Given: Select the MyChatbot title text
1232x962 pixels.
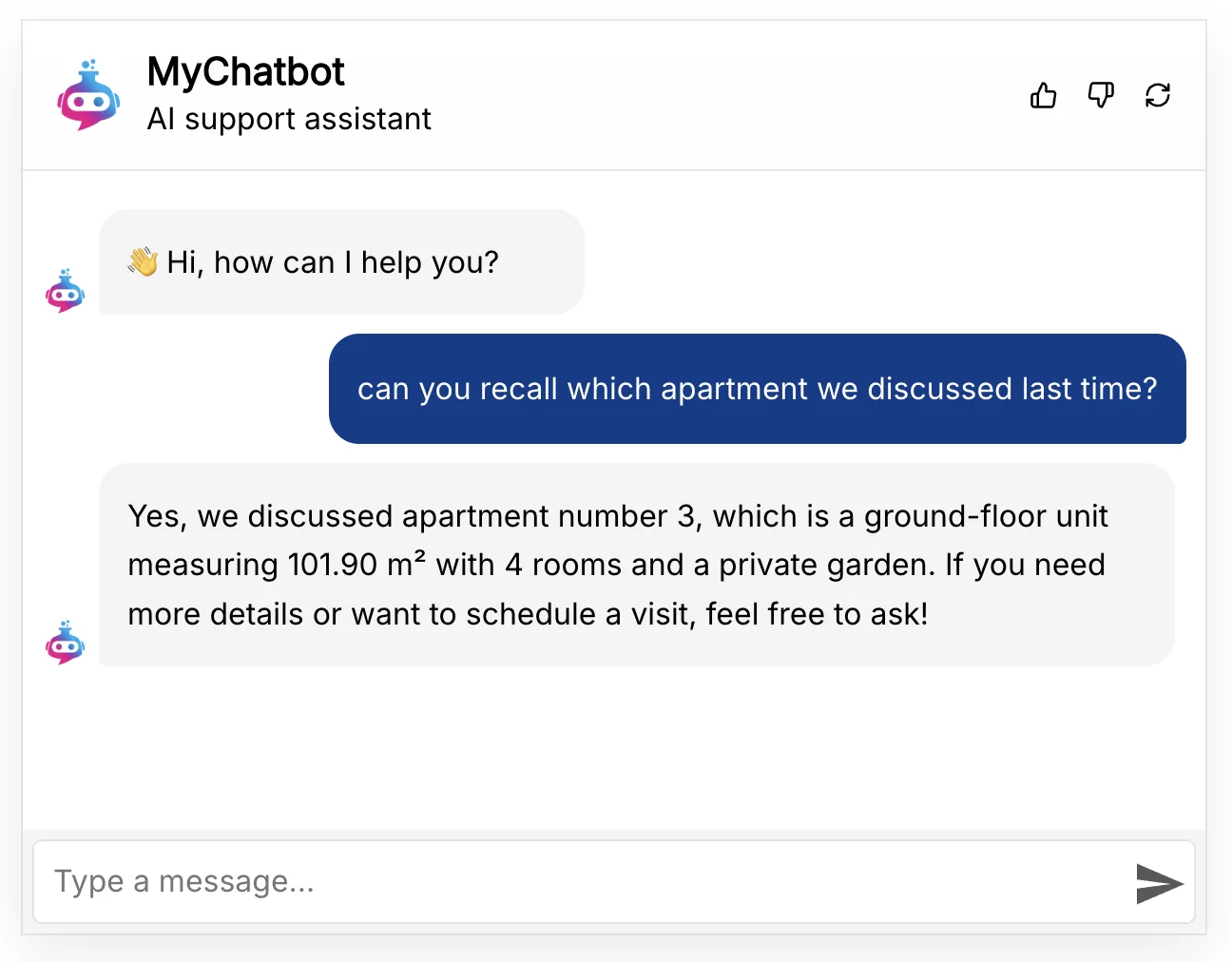Looking at the screenshot, I should pyautogui.click(x=245, y=71).
